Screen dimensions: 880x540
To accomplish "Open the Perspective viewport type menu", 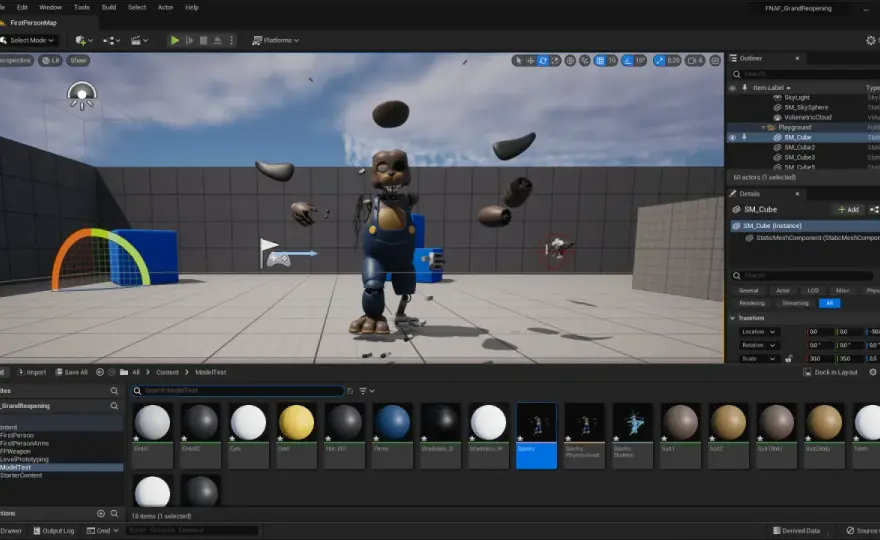I will coord(16,61).
